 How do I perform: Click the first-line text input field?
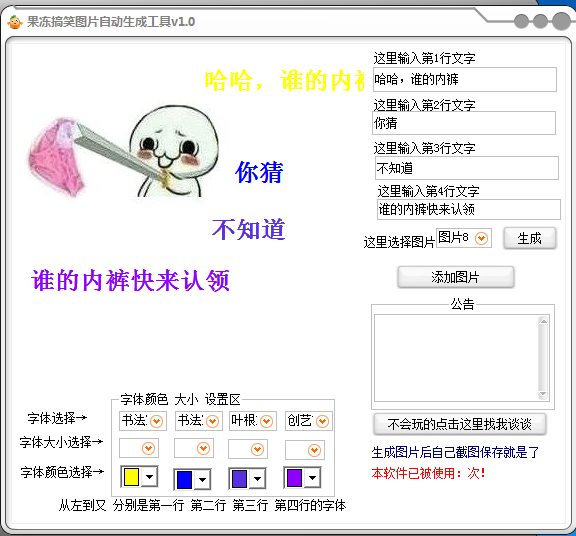point(465,79)
